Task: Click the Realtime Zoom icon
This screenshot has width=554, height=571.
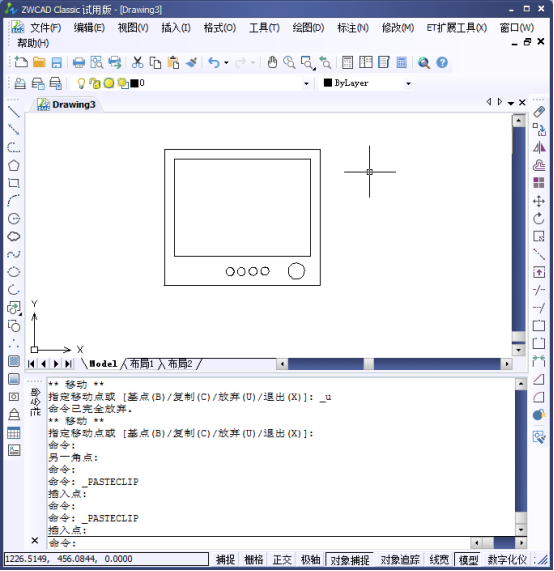Action: pyautogui.click(x=290, y=62)
